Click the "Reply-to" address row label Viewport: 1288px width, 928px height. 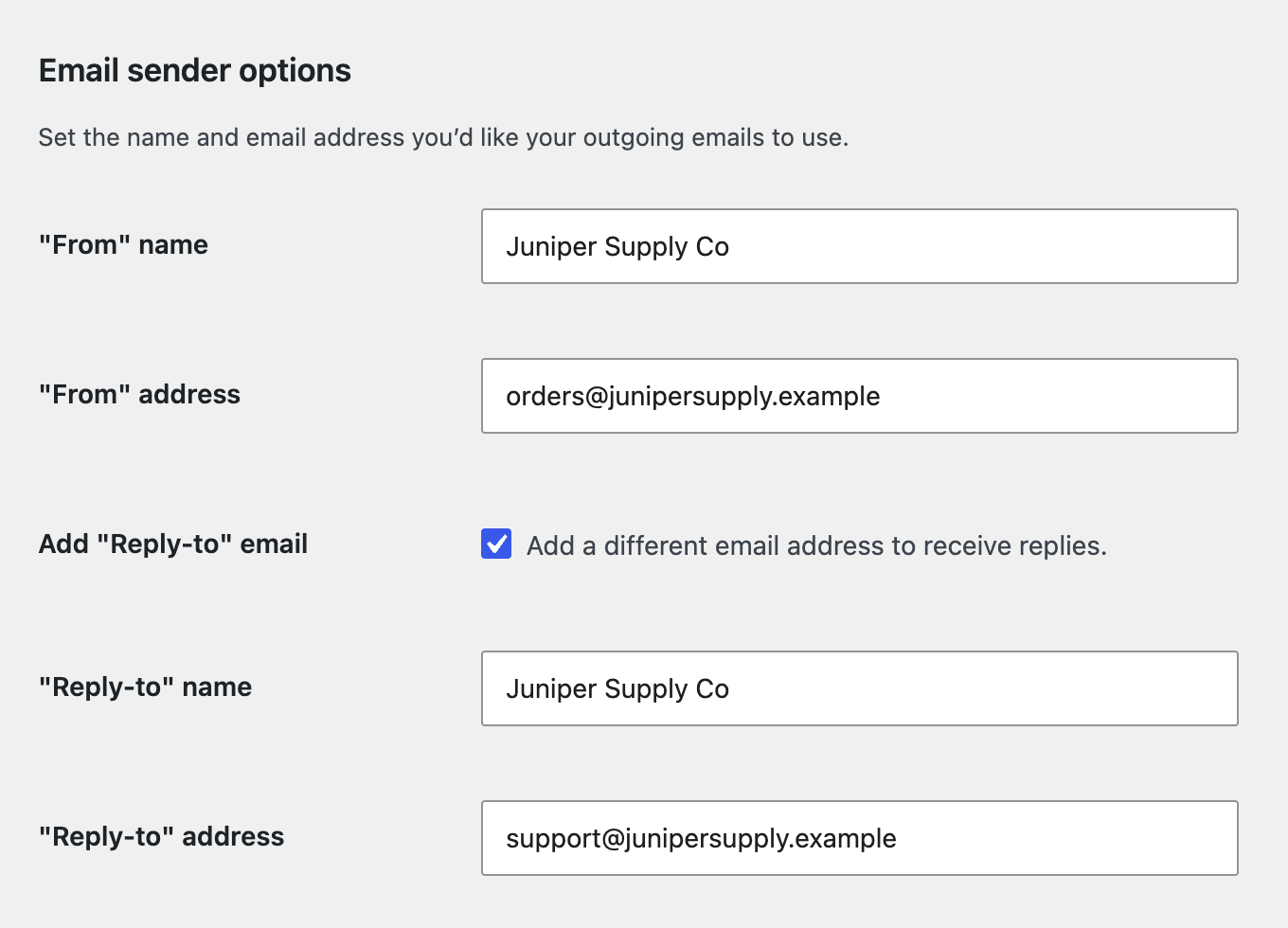[x=161, y=837]
